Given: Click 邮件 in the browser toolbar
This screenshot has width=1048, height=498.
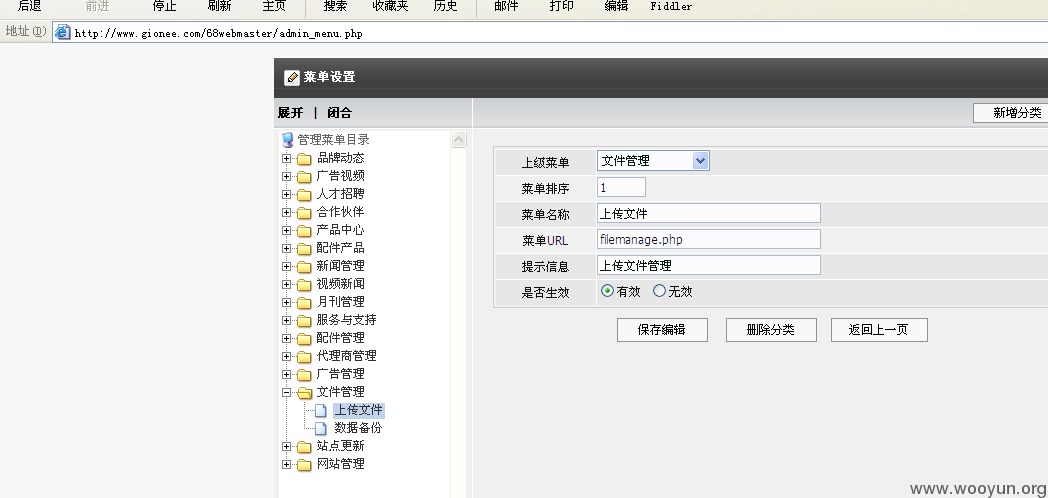Looking at the screenshot, I should [x=507, y=6].
